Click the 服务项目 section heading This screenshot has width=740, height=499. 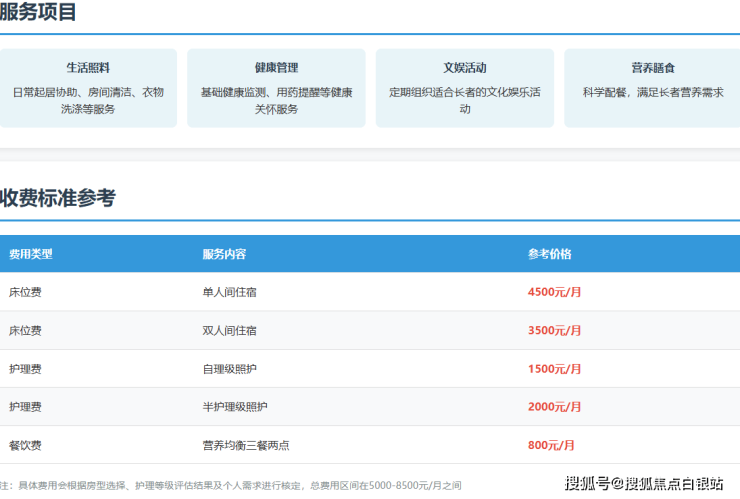point(38,13)
